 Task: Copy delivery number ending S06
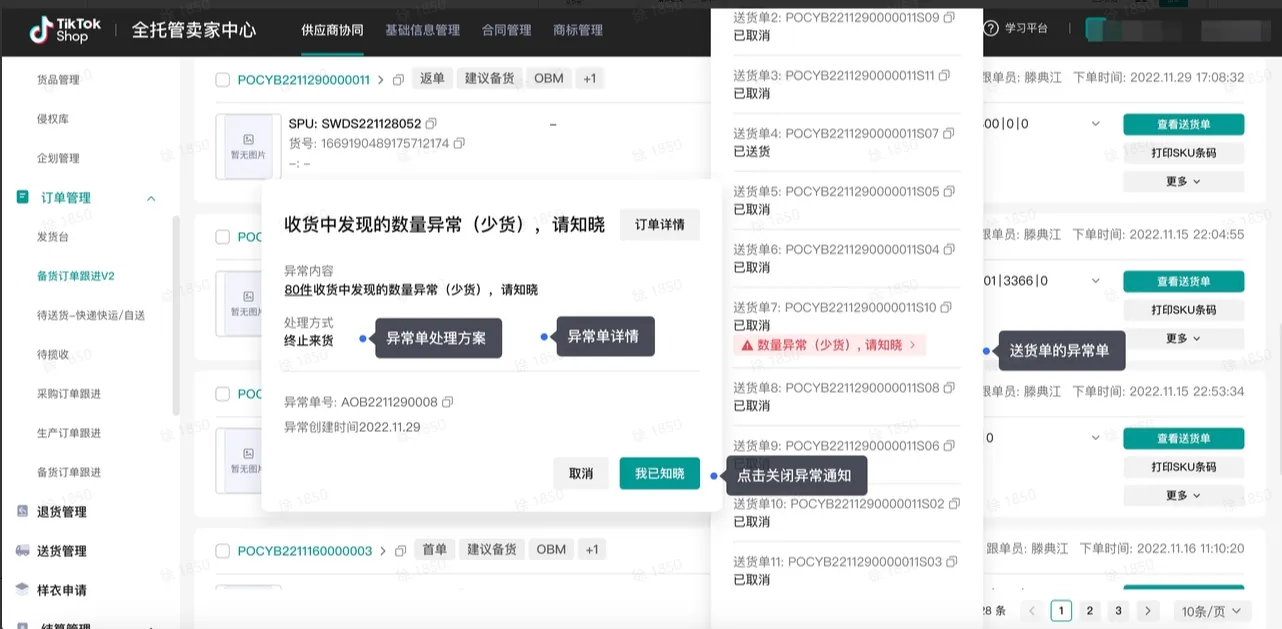point(948,445)
